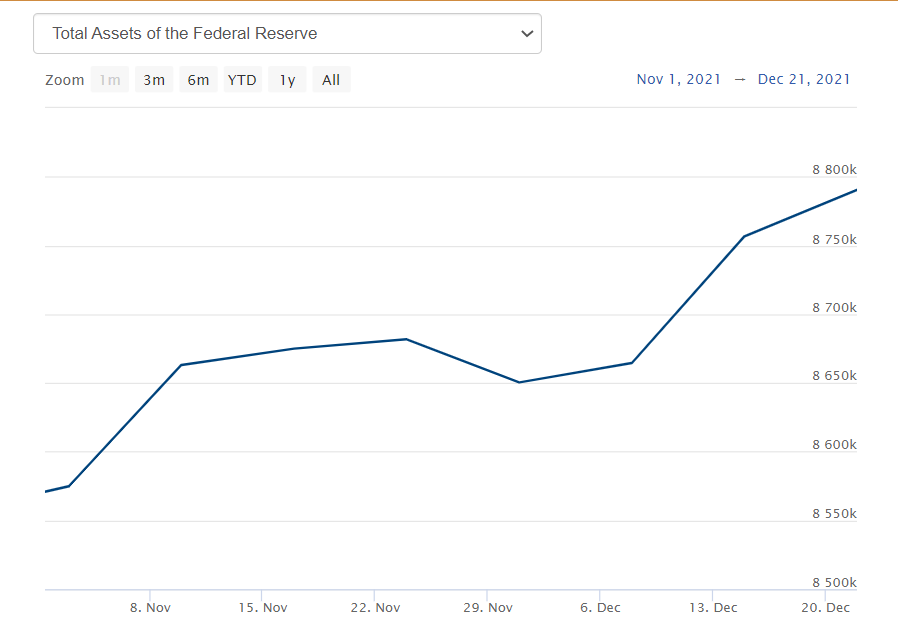Click the 8 550k axis label
This screenshot has height=629, width=898.
coord(834,514)
